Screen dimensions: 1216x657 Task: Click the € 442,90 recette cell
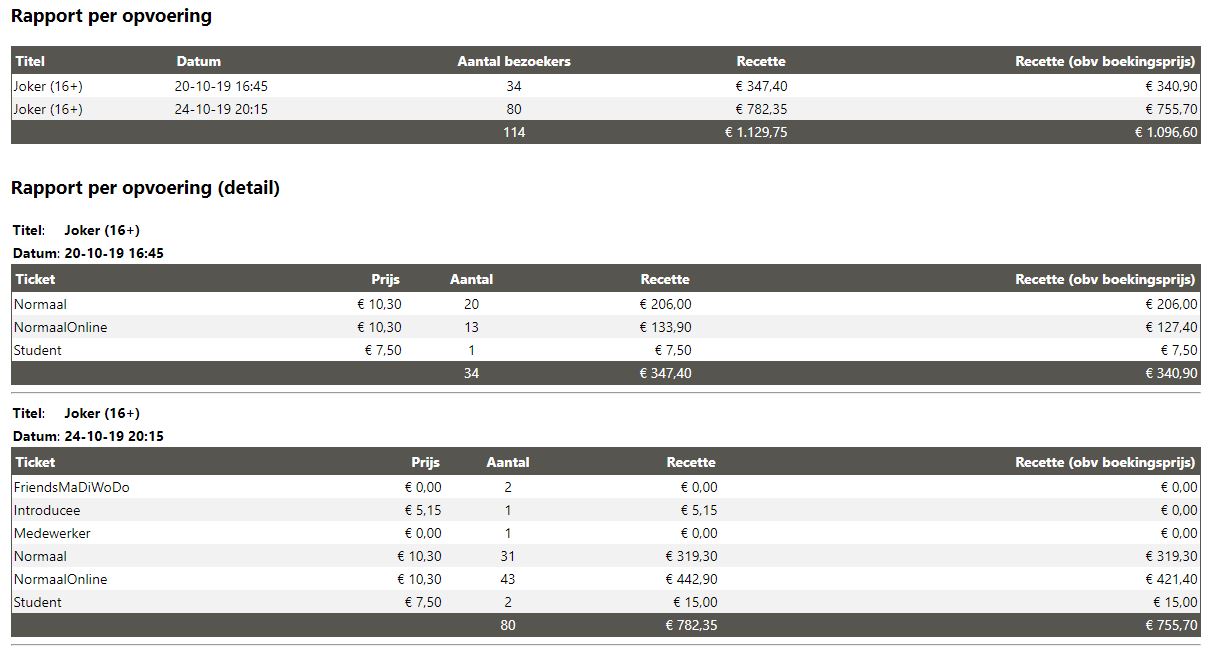coord(691,579)
